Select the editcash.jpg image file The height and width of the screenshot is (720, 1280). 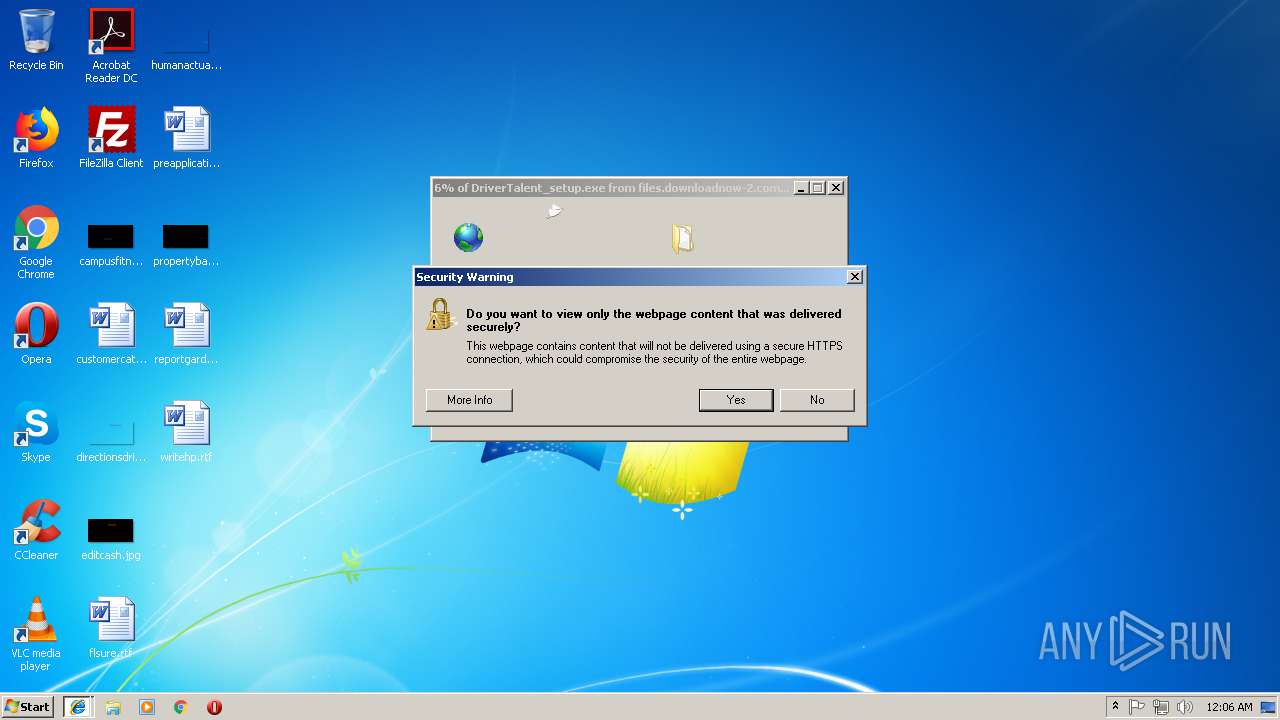coord(111,538)
